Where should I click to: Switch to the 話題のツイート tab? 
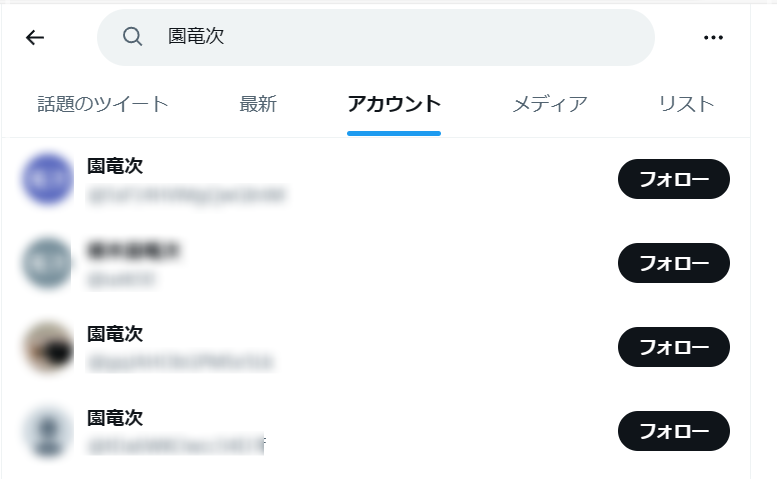coord(103,104)
